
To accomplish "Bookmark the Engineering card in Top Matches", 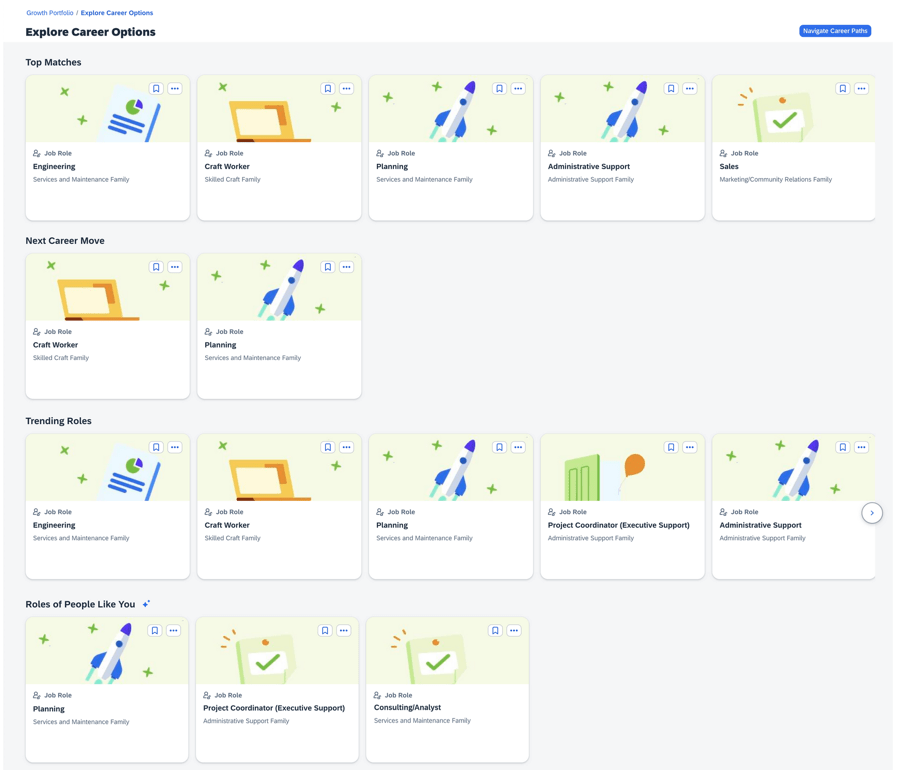I will [x=156, y=89].
